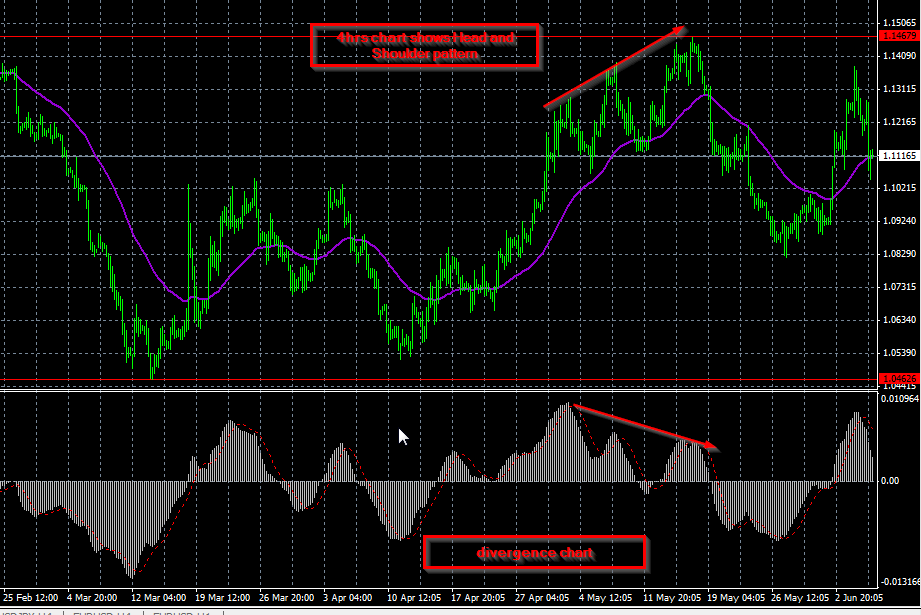Click the 26 Mar 20:00 time label
The height and width of the screenshot is (615, 921).
(286, 598)
